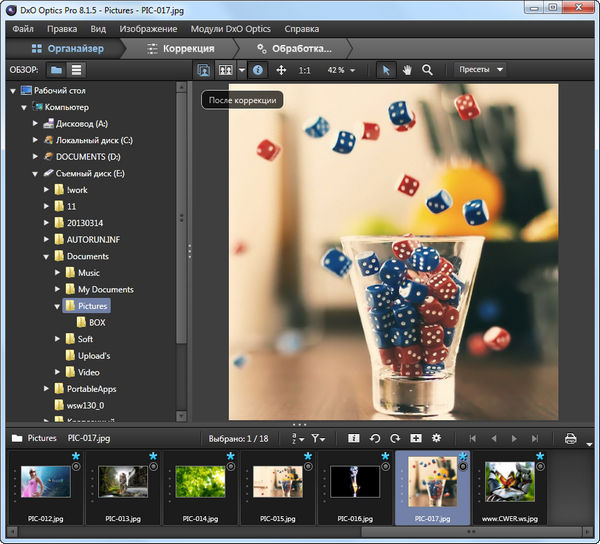
Task: Rotate image right in filmstrip toolbar
Action: (x=395, y=438)
